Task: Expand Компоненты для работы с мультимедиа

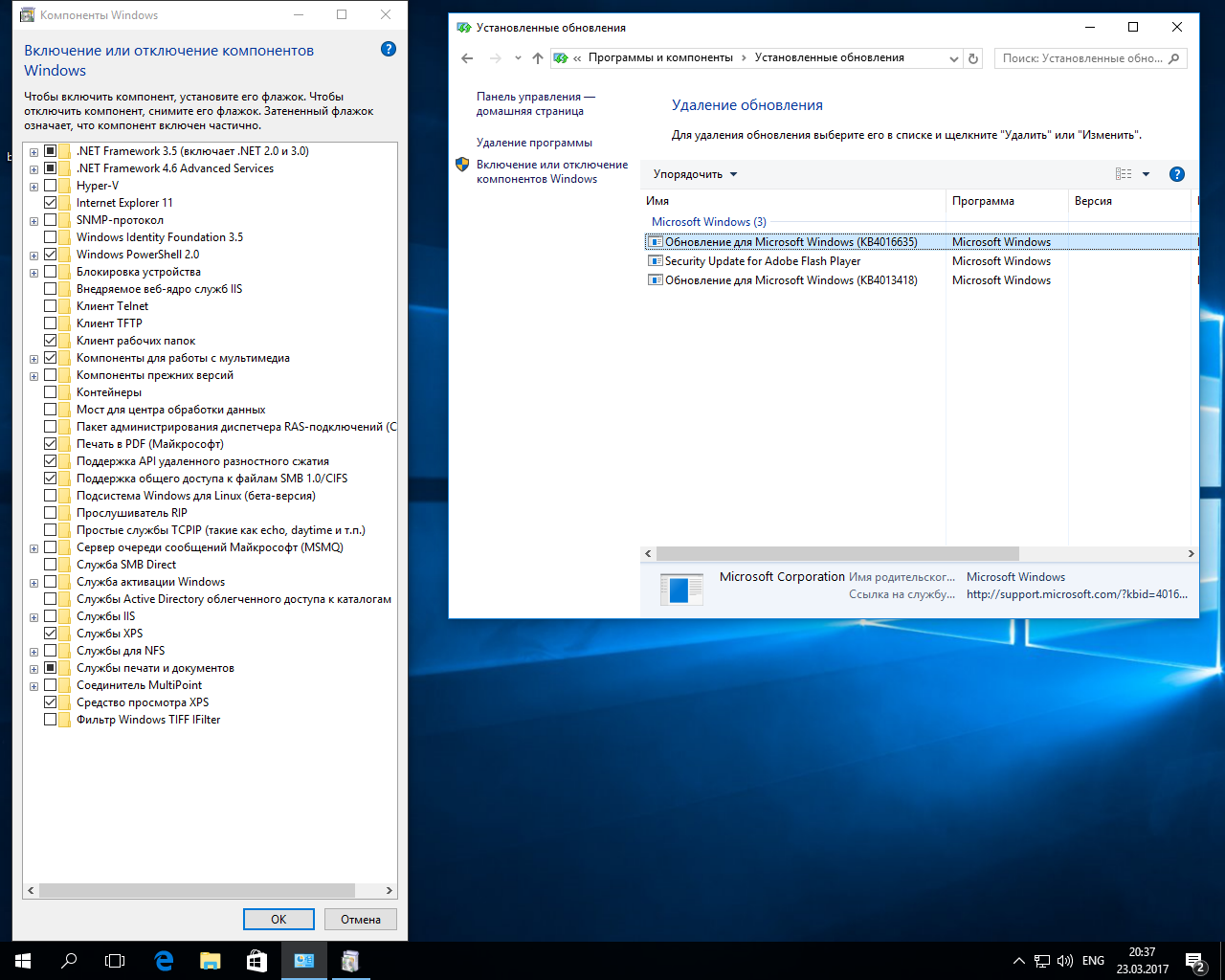Action: (x=33, y=359)
